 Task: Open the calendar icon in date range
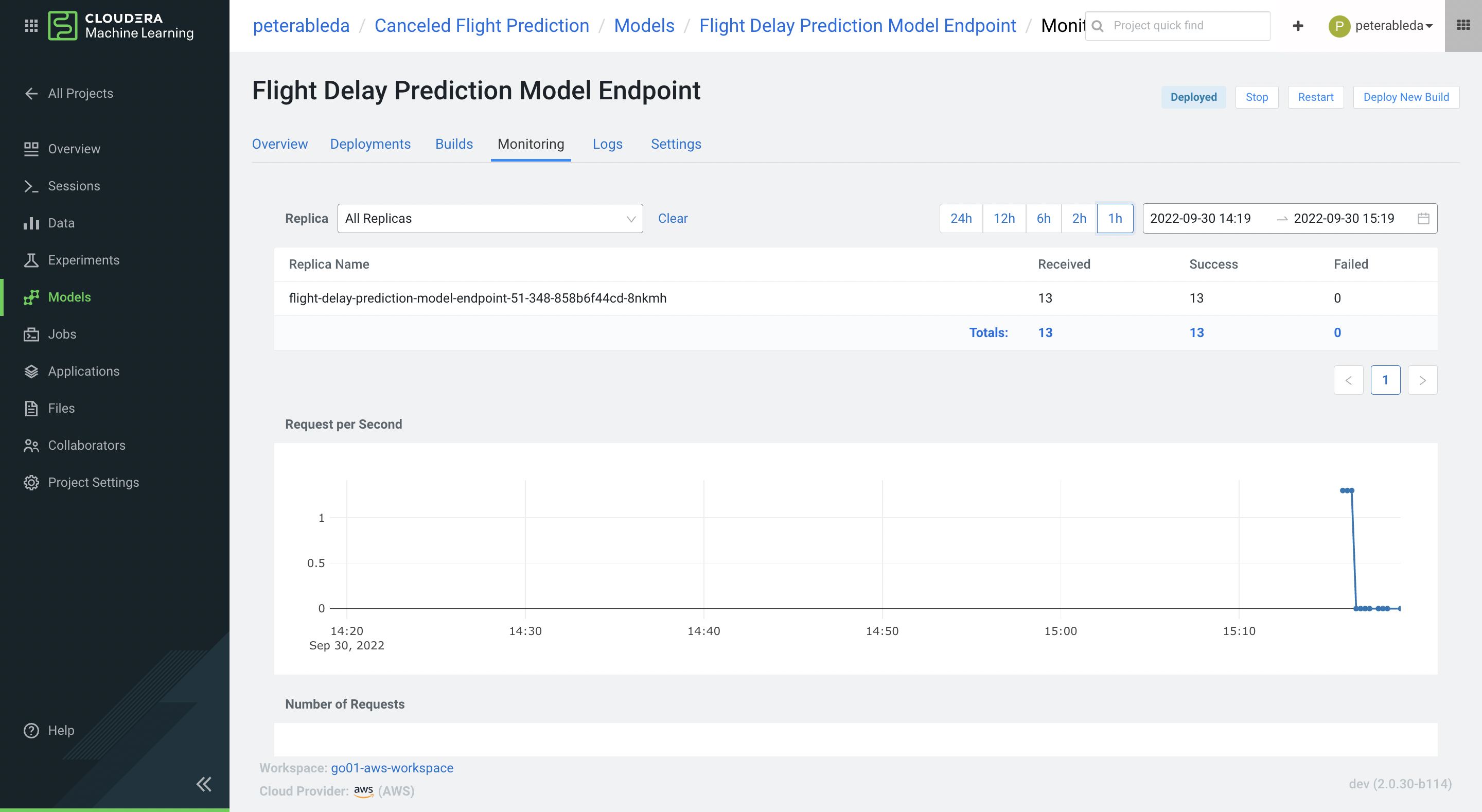coord(1423,218)
